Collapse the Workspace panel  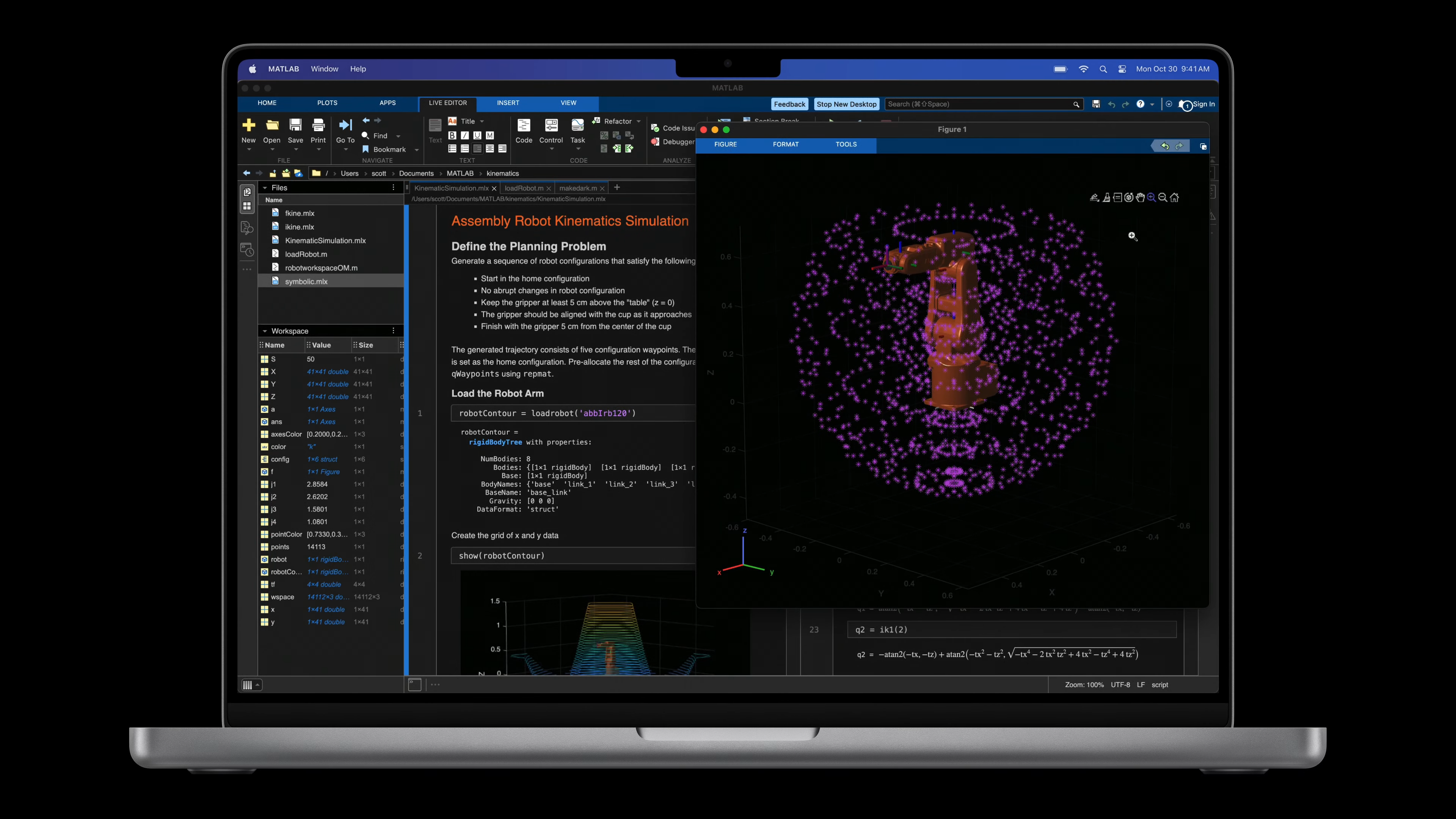[x=265, y=331]
